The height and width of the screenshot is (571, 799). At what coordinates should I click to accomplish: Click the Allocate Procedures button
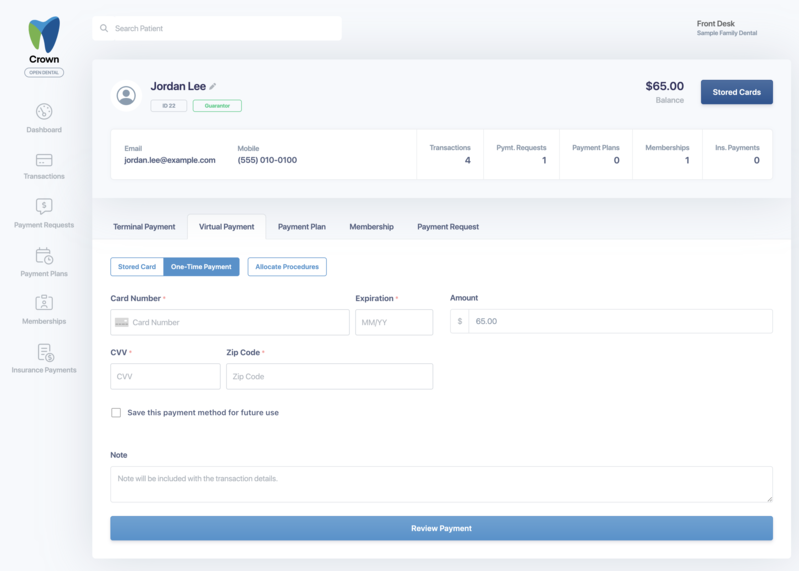coord(287,267)
